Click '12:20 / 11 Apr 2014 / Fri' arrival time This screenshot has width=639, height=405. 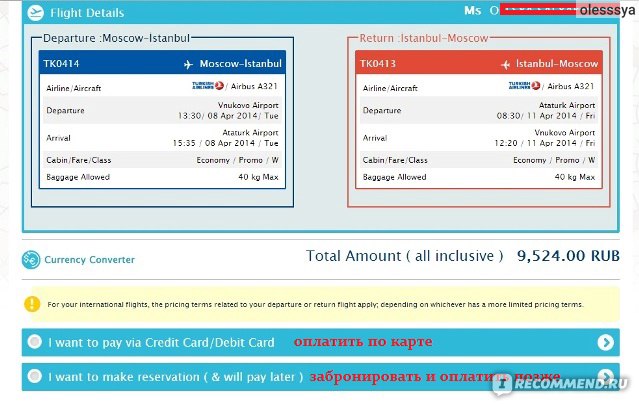click(545, 143)
